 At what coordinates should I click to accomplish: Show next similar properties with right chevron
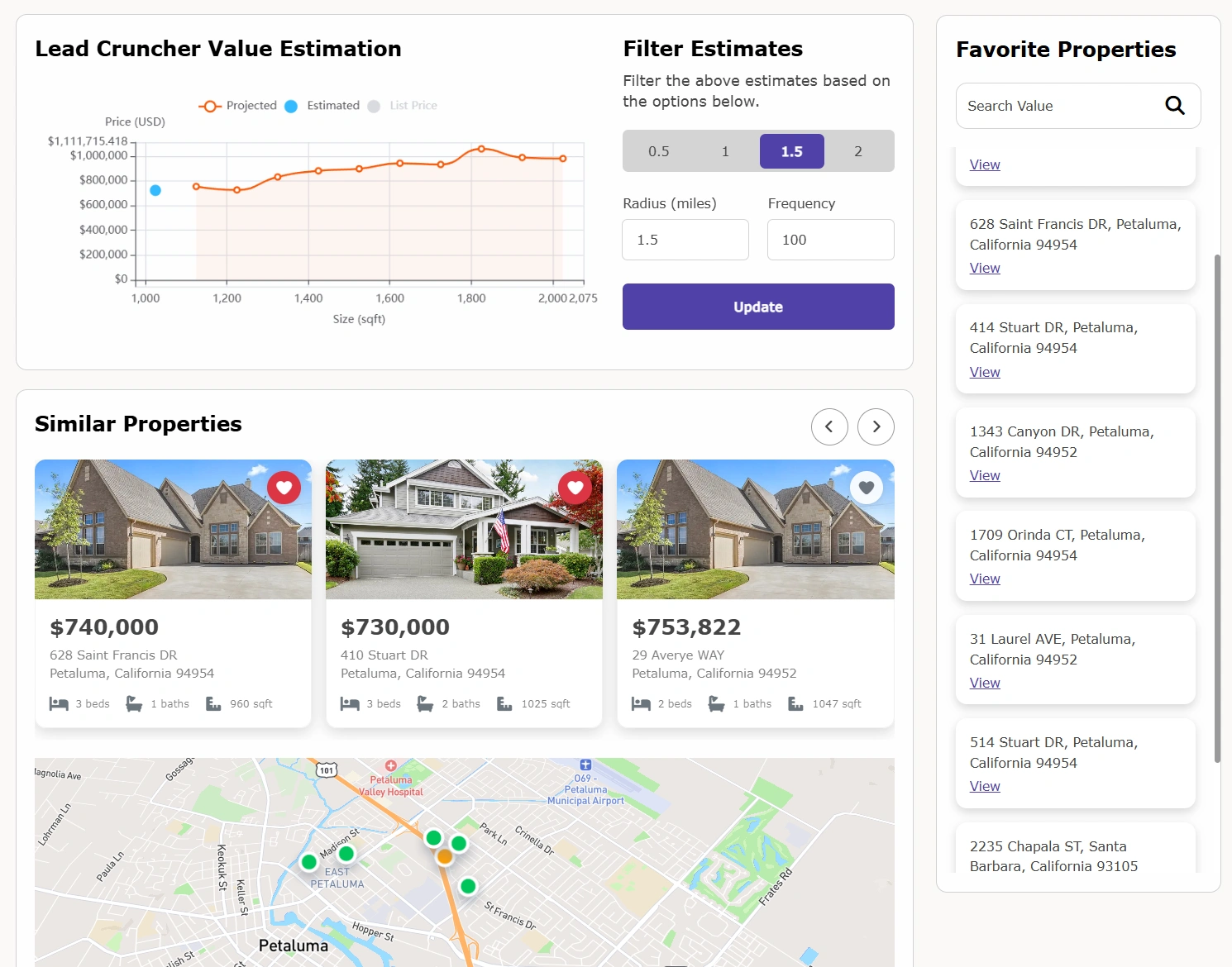[876, 426]
